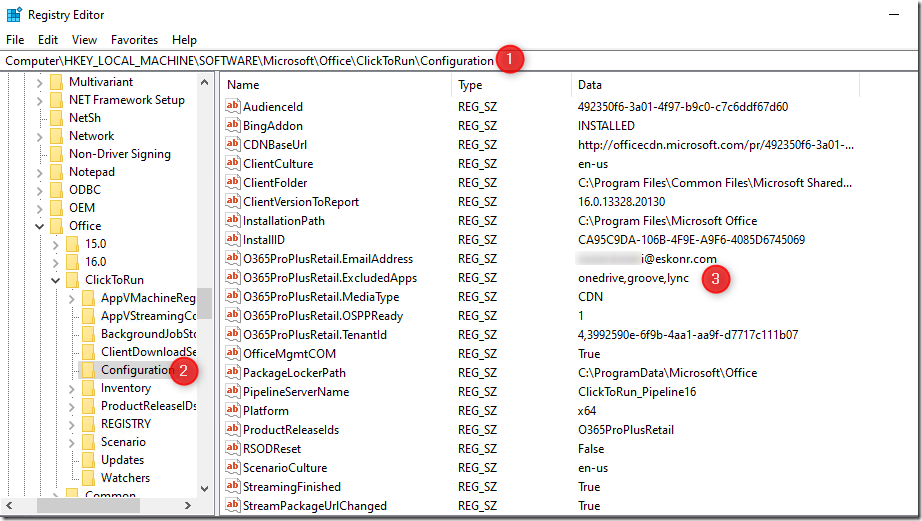Screen dimensions: 922x521
Task: Click the folder icon of the Notepad key
Action: click(x=56, y=172)
